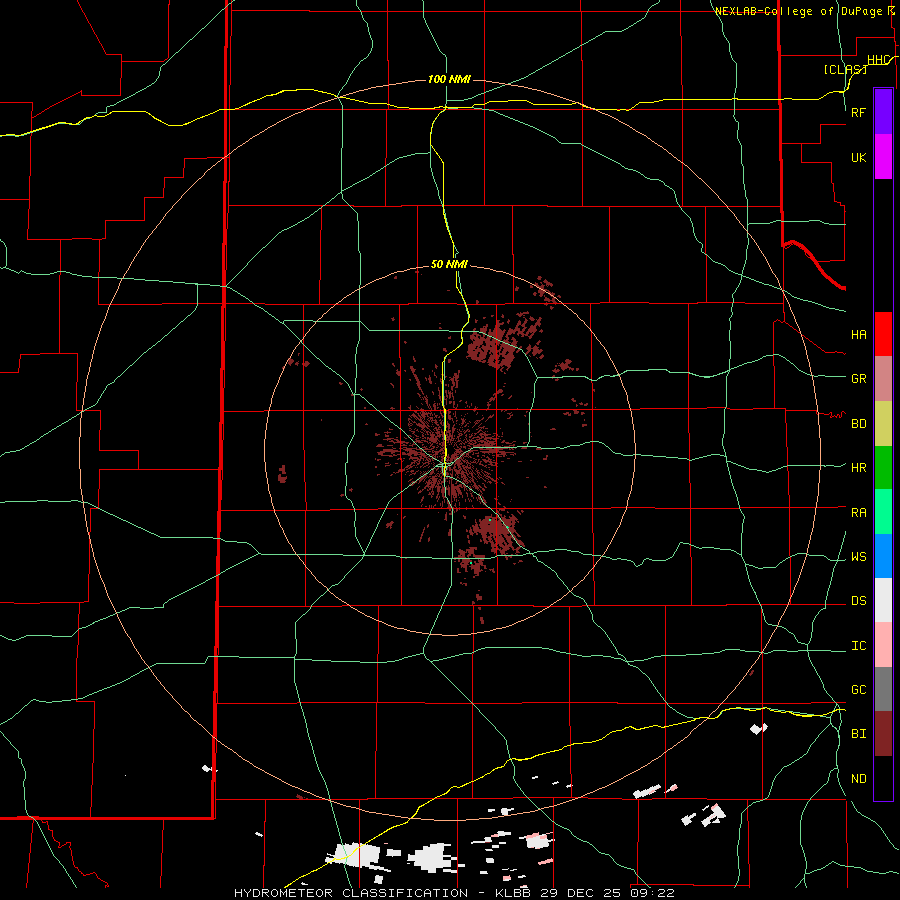
Task: Click the red HA legend swatch
Action: 883,334
